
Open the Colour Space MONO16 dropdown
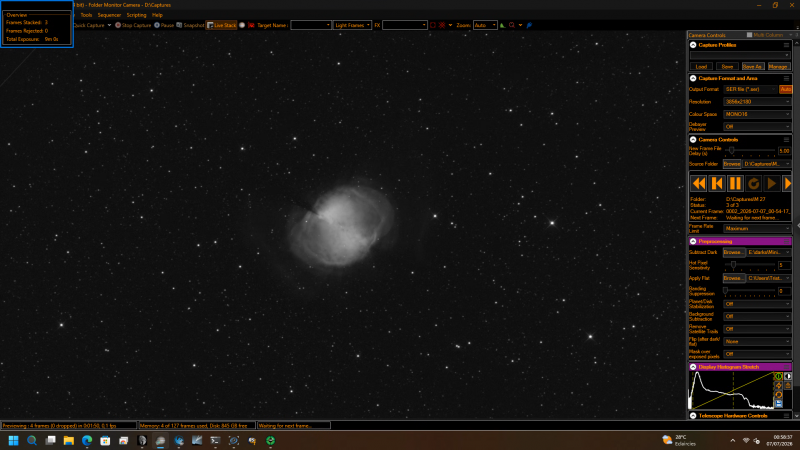pos(757,114)
